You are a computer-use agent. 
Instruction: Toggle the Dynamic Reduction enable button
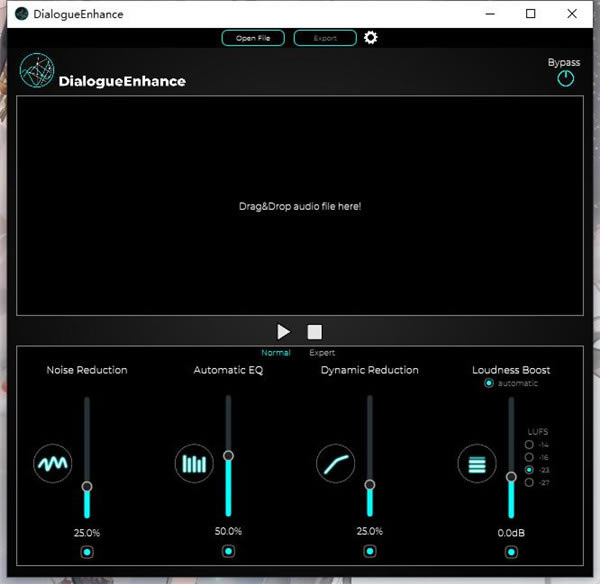(370, 551)
